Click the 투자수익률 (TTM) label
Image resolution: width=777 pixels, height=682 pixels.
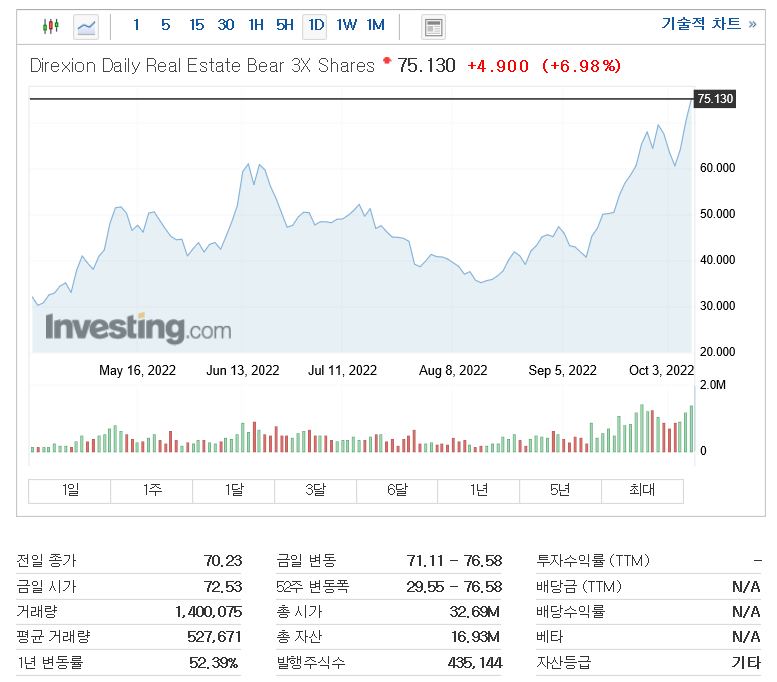tap(593, 561)
